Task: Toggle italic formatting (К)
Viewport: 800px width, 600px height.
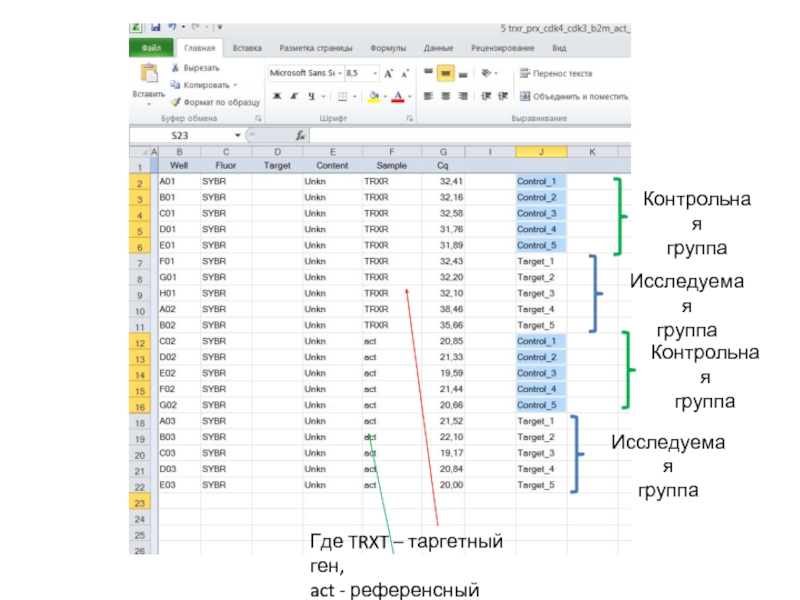Action: tap(293, 96)
